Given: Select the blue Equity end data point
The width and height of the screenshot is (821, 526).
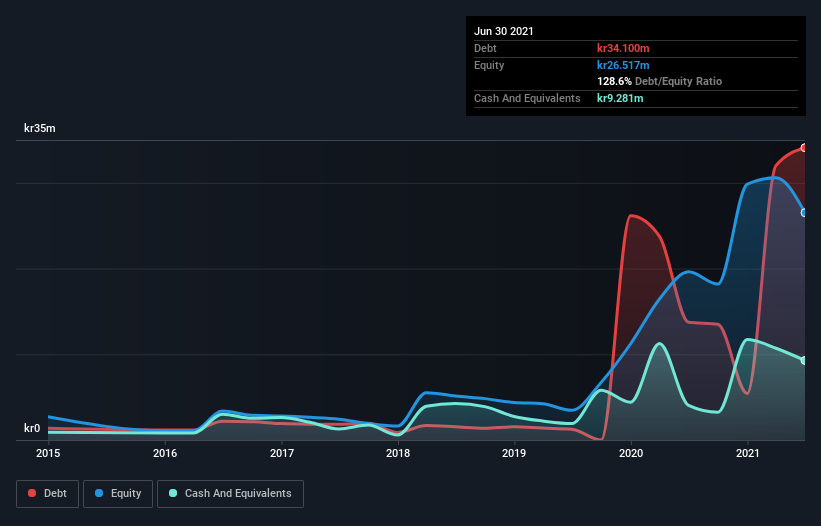Looking at the screenshot, I should [804, 212].
